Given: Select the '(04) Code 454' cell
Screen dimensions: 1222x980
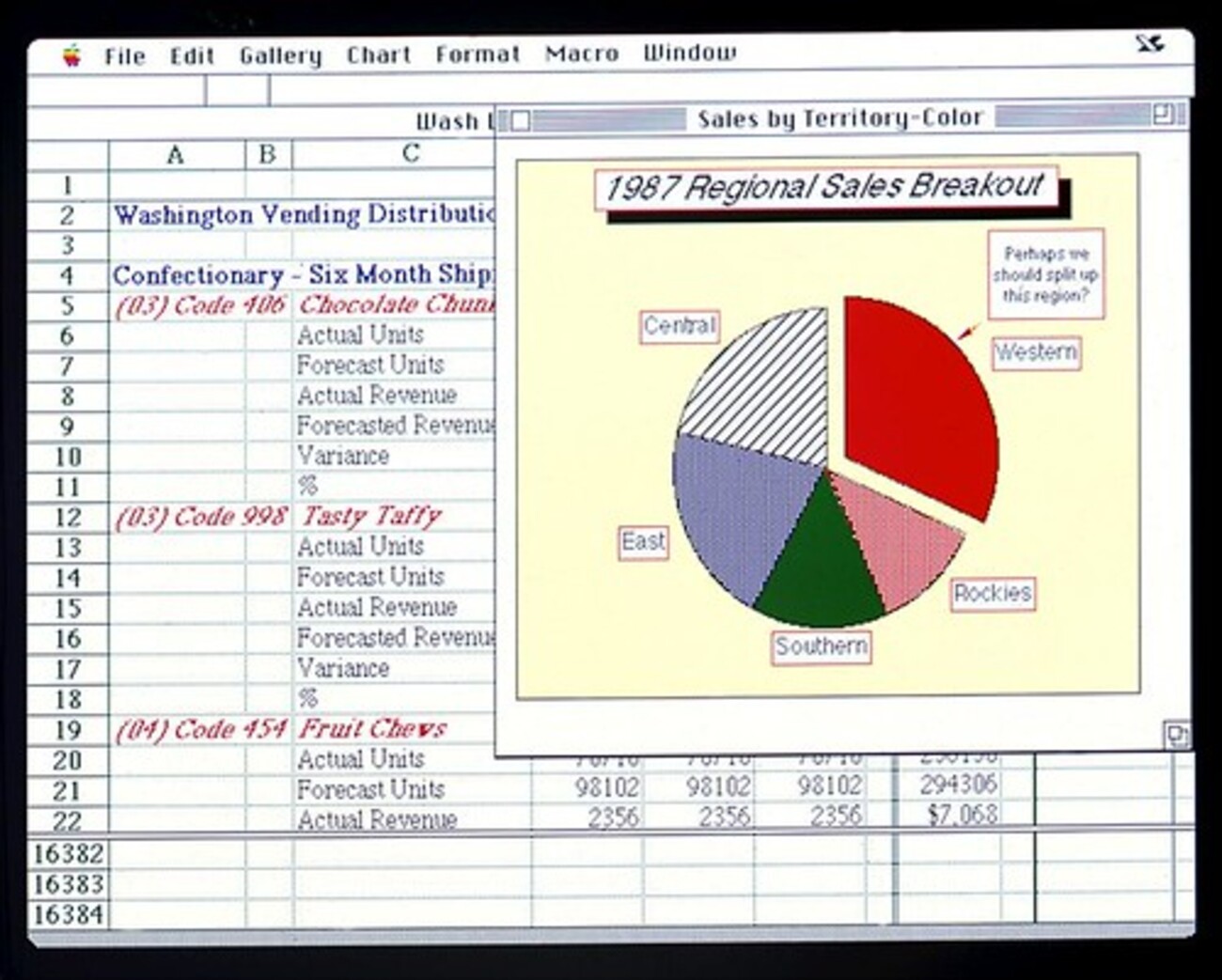Looking at the screenshot, I should [200, 730].
